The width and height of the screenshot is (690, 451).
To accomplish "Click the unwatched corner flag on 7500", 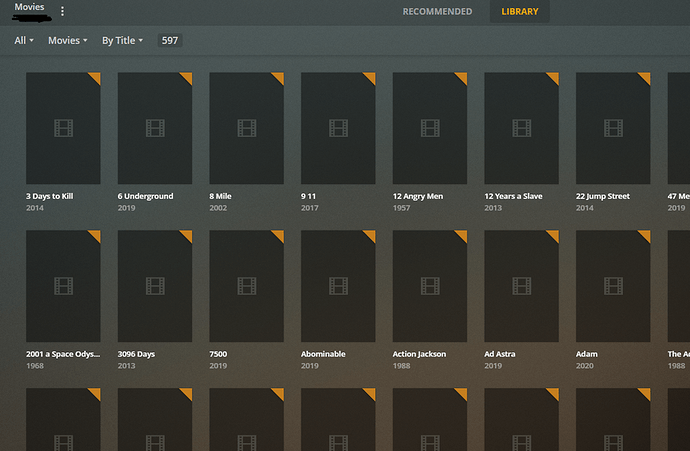I will [279, 235].
